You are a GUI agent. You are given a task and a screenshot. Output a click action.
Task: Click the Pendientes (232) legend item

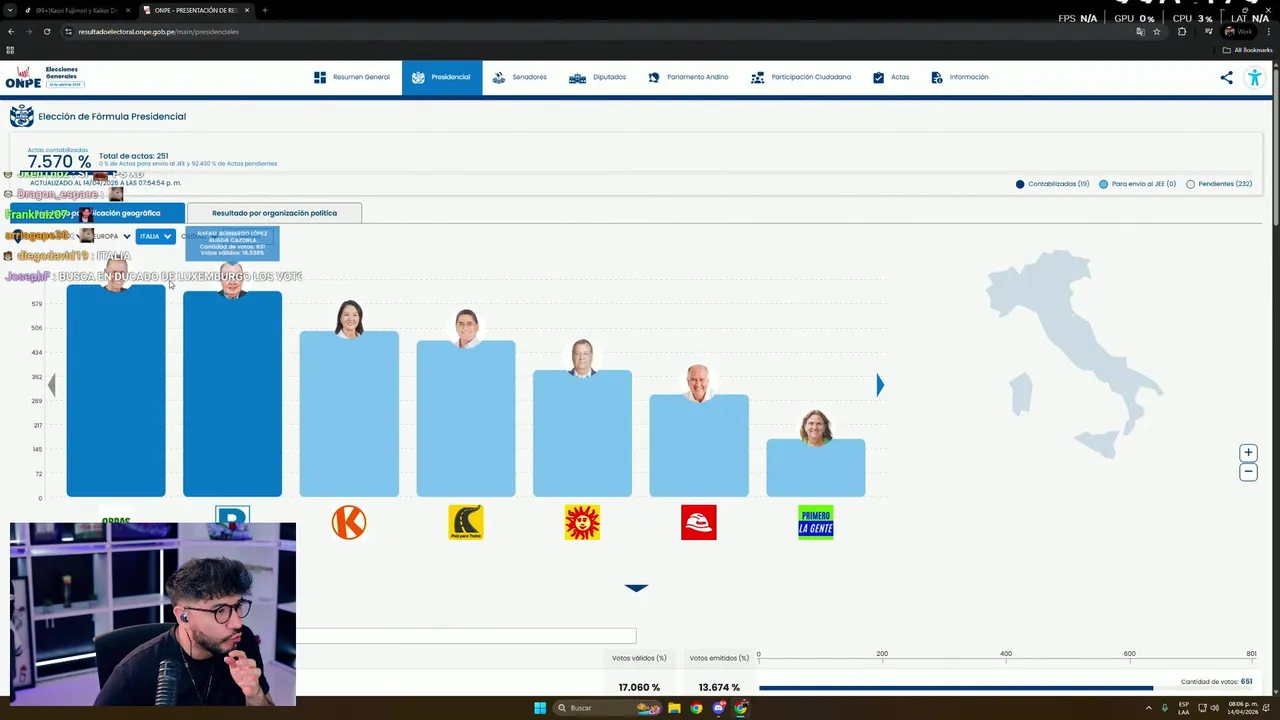1219,184
